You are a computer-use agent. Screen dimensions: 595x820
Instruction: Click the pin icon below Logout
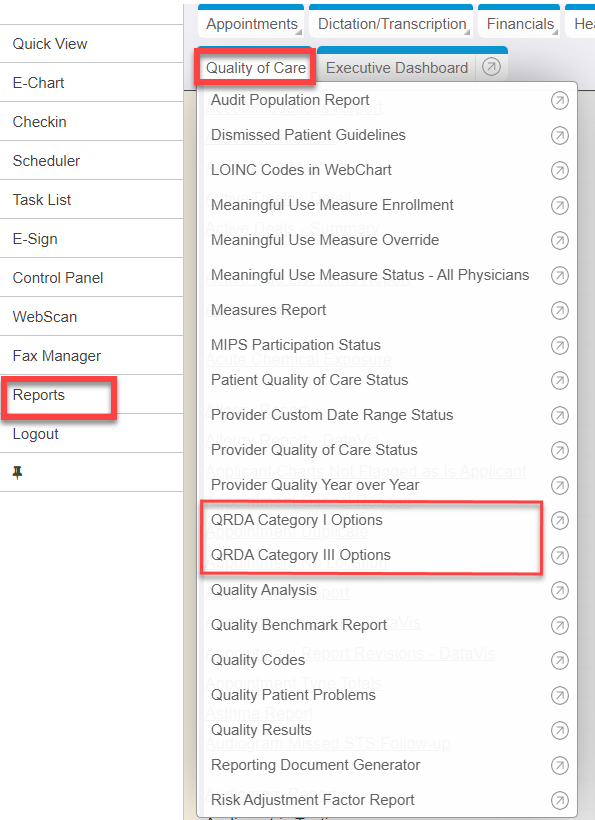pos(17,473)
